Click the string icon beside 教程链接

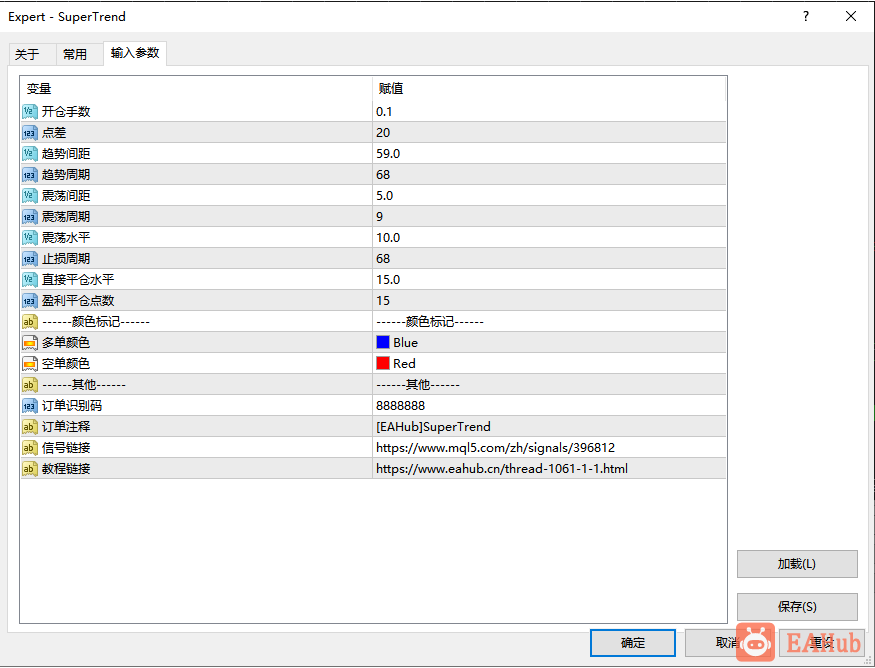(x=29, y=469)
